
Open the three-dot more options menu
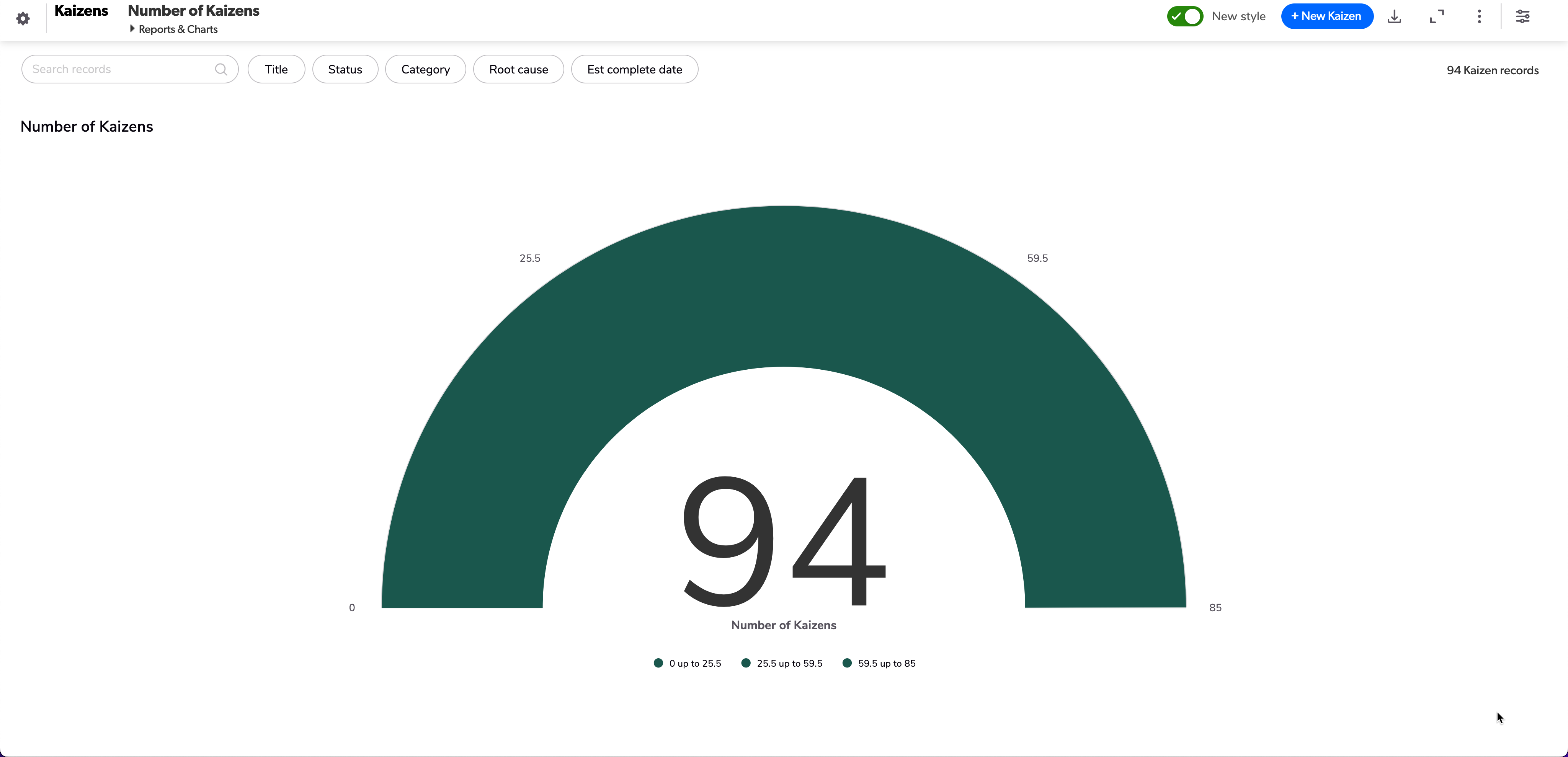[x=1479, y=16]
